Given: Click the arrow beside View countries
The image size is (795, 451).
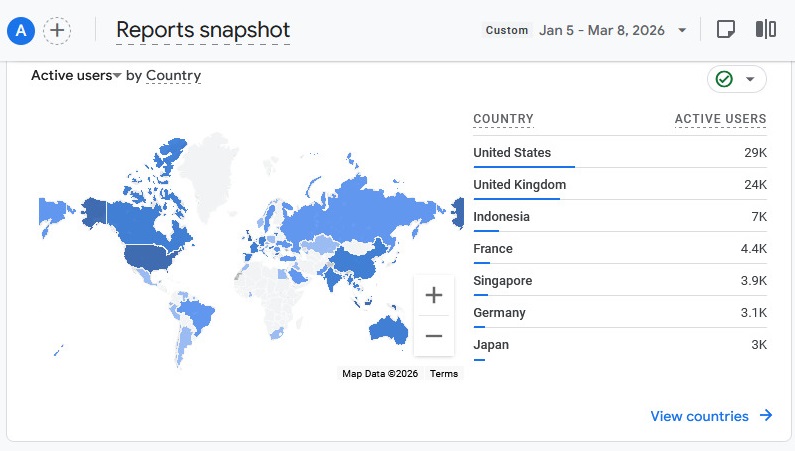Looking at the screenshot, I should [x=766, y=416].
